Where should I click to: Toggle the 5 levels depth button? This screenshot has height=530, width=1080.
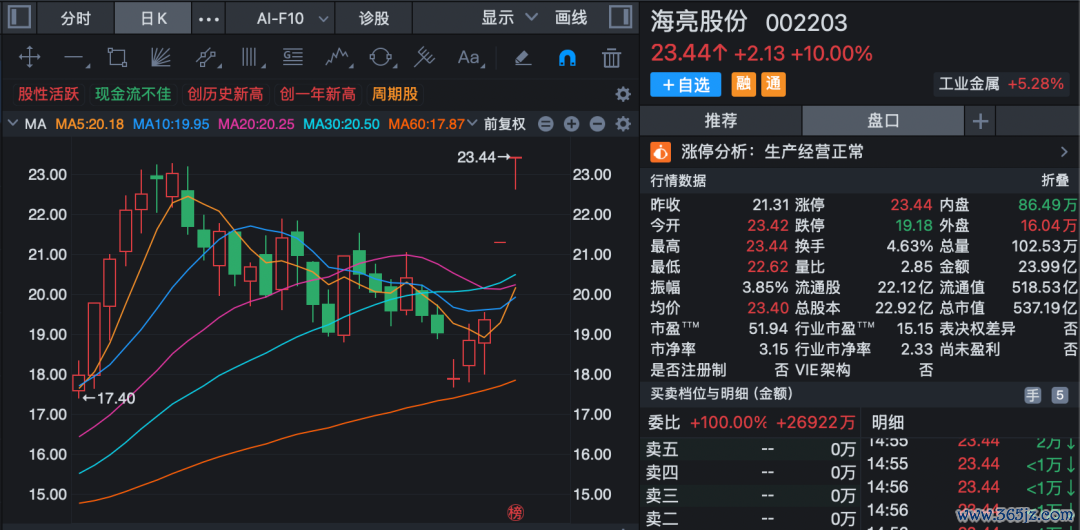pyautogui.click(x=1059, y=396)
